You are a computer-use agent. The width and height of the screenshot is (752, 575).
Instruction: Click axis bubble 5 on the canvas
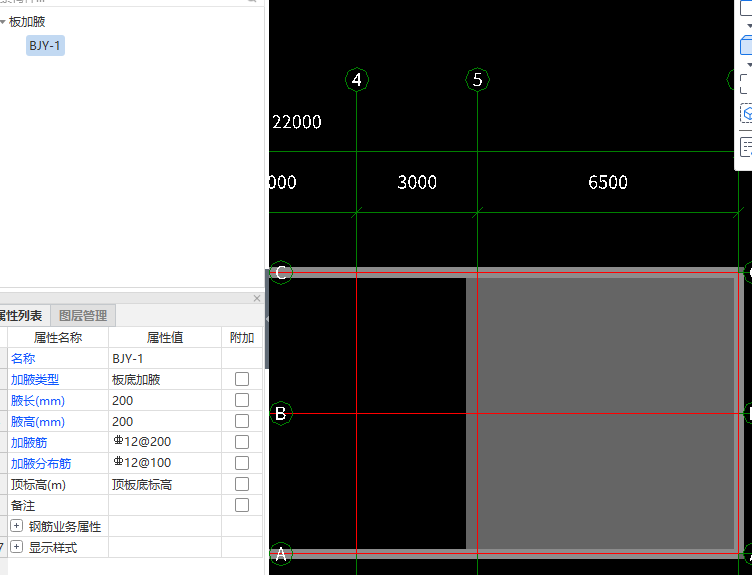(477, 80)
